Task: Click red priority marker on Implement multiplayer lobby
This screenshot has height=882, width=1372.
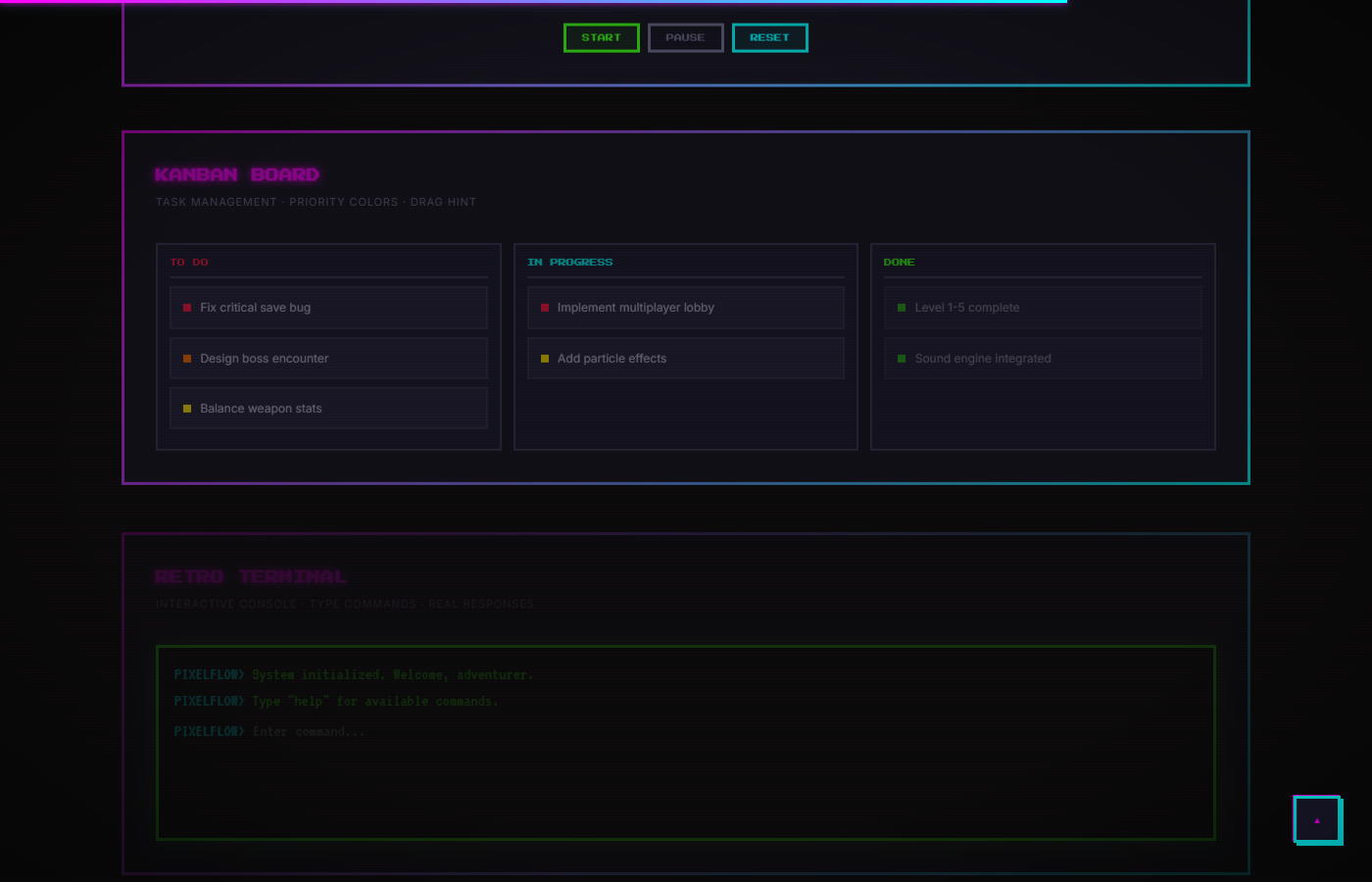Action: pos(545,308)
